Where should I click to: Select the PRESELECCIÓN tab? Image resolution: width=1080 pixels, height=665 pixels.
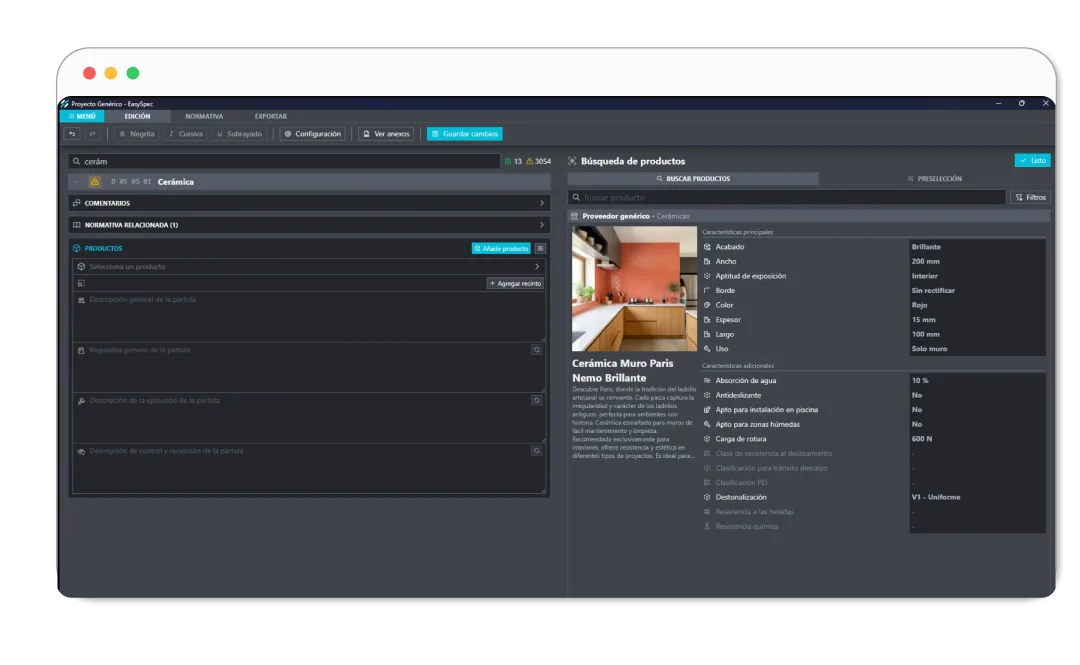click(935, 178)
